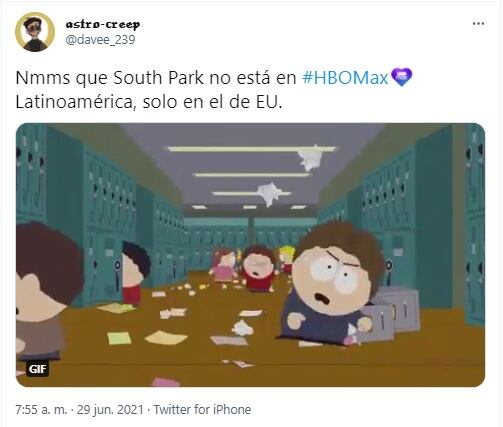Click the Latinoamérica line of tweet text
503x427 pixels.
click(x=149, y=102)
